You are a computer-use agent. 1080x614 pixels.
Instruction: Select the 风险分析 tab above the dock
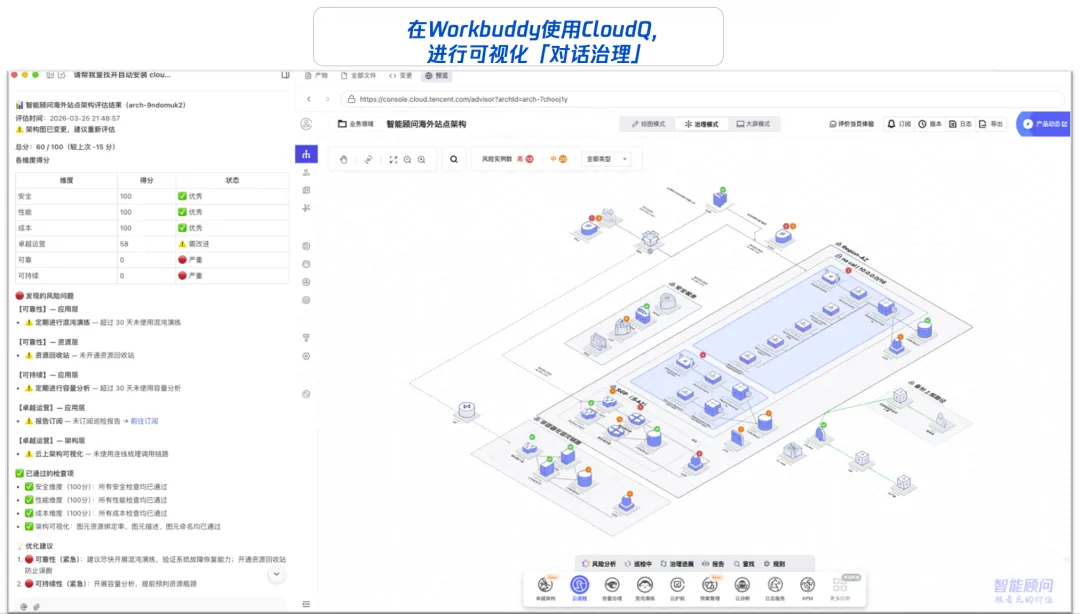pyautogui.click(x=599, y=564)
